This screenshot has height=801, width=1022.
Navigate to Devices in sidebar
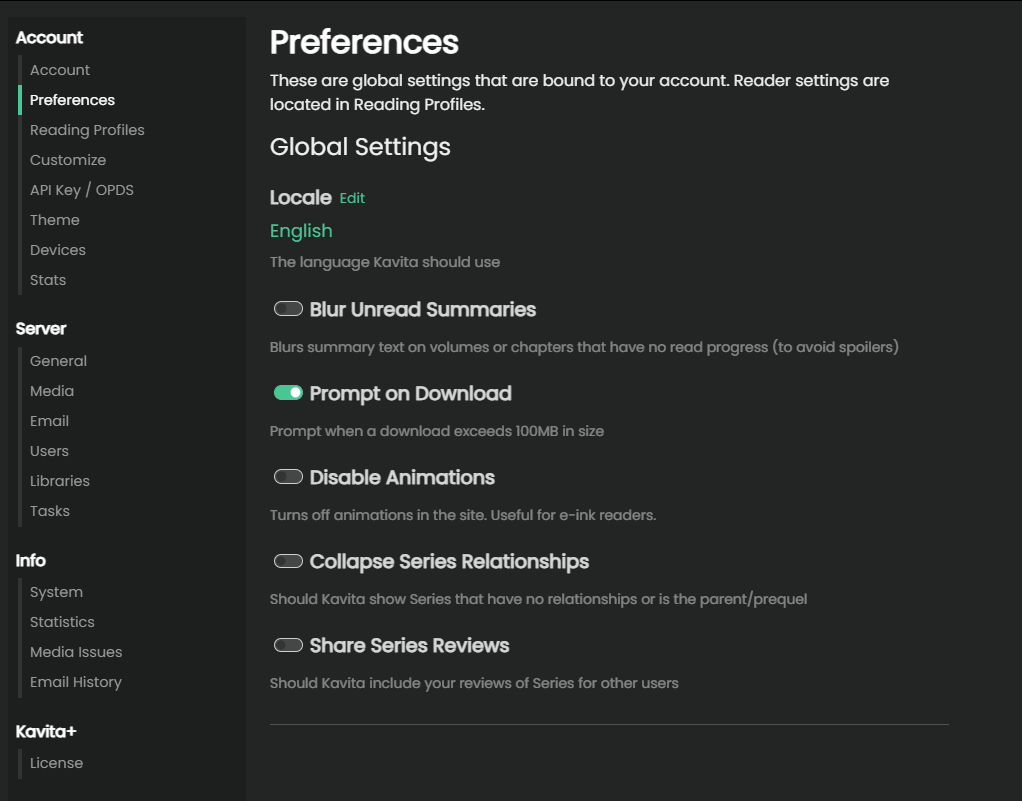tap(58, 250)
